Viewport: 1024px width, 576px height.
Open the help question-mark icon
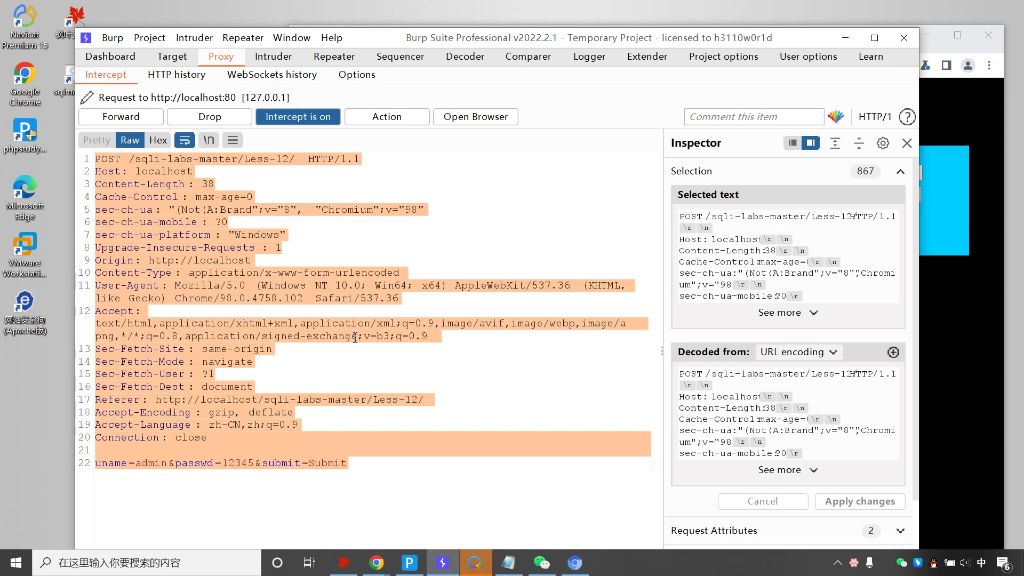pyautogui.click(x=907, y=117)
